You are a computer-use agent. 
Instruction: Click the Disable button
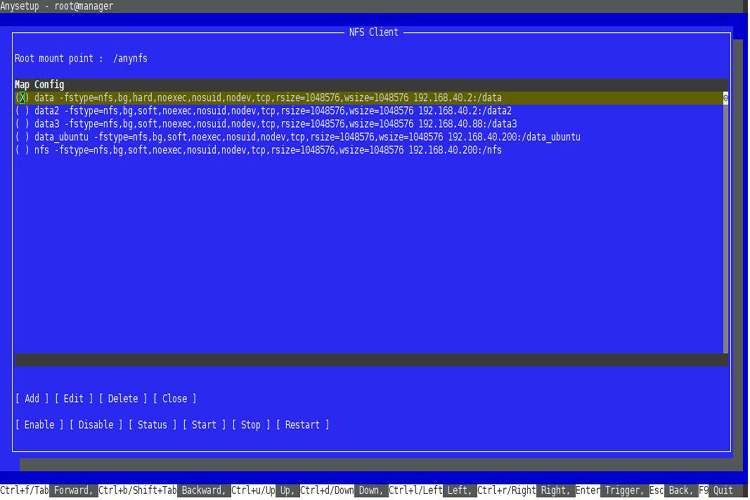coord(96,425)
